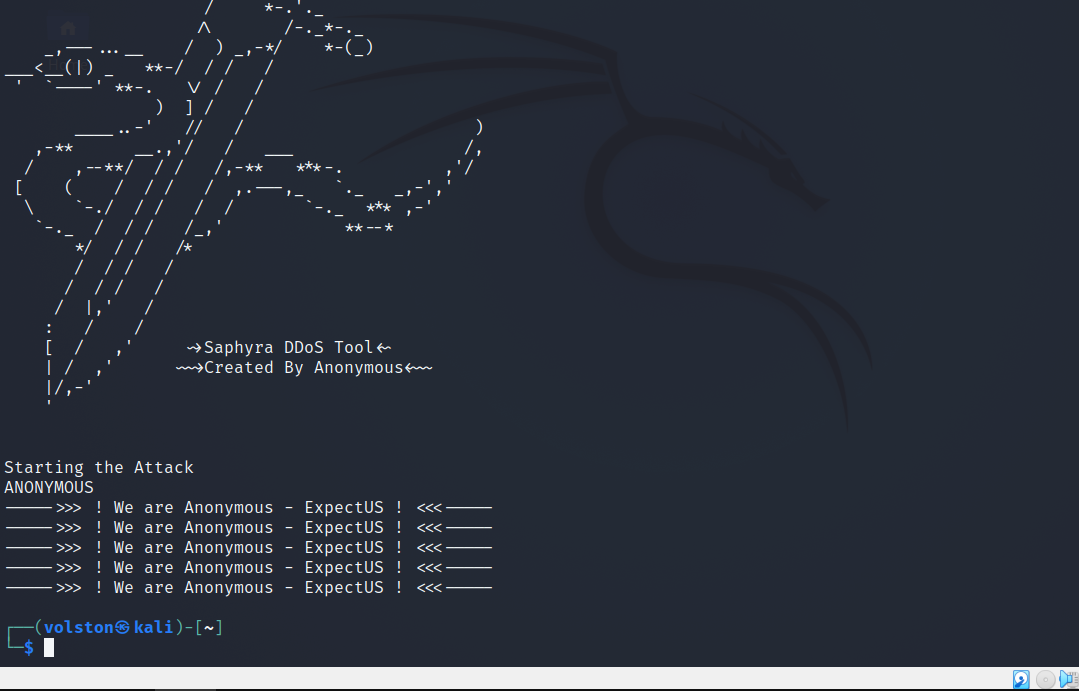This screenshot has height=691, width=1079.
Task: Click the hard disk activity tray icon
Action: pos(1021,679)
